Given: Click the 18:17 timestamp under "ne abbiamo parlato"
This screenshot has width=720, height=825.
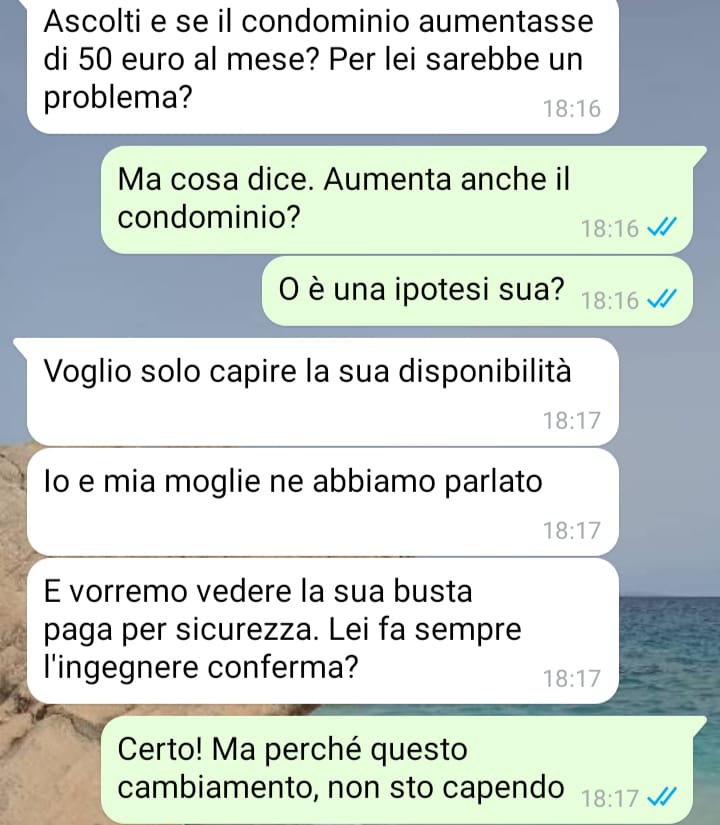Looking at the screenshot, I should click(572, 531).
